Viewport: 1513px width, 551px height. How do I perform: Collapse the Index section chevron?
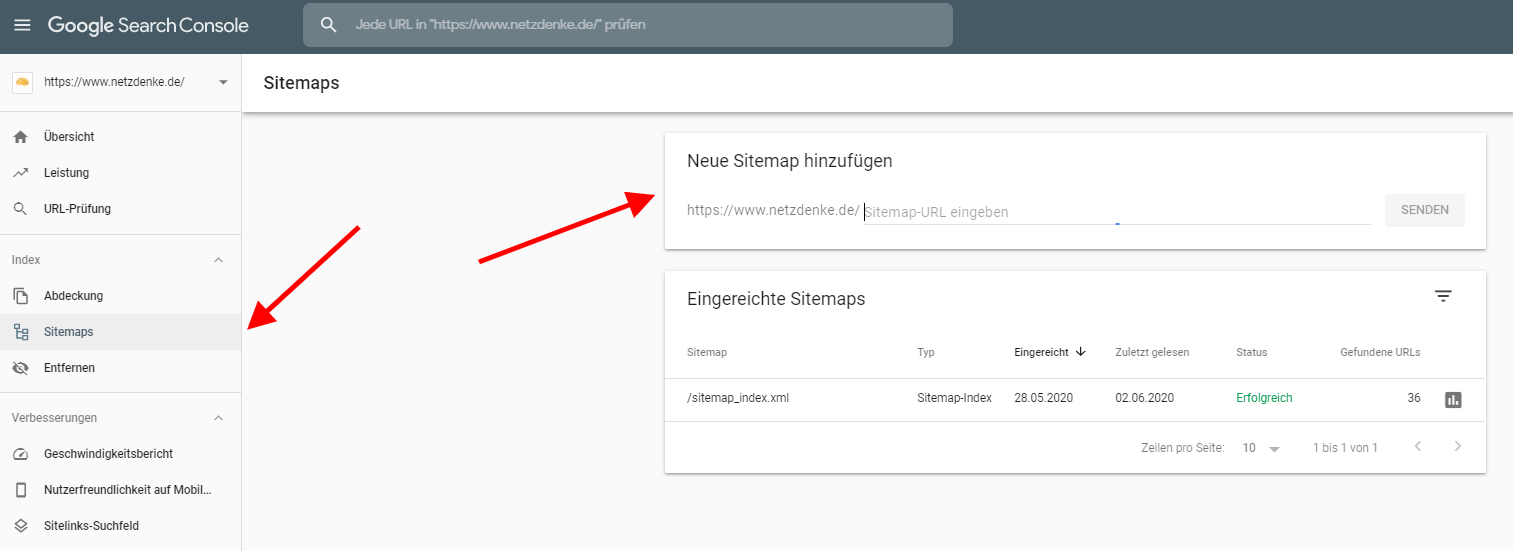click(219, 260)
